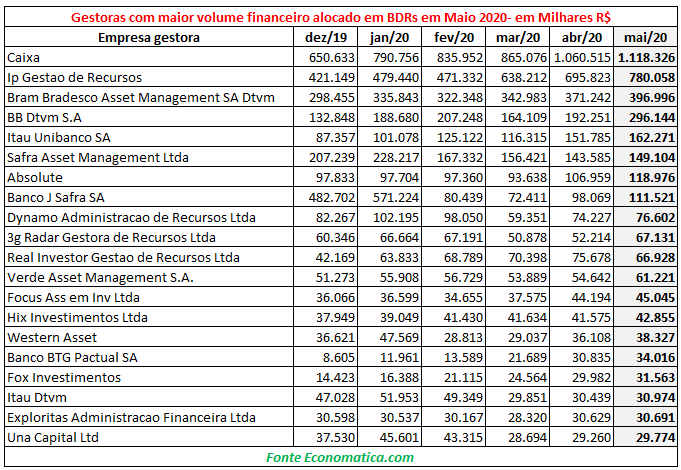Screen dimensions: 681x470
Task: Select BB Dtvm's value 296.144
Action: (x=652, y=117)
